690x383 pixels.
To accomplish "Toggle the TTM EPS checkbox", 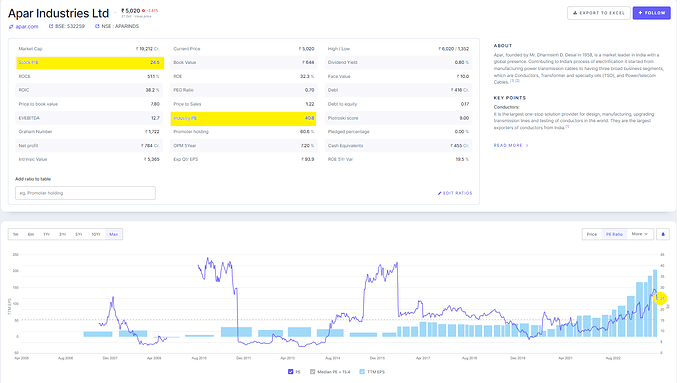I will [362, 372].
